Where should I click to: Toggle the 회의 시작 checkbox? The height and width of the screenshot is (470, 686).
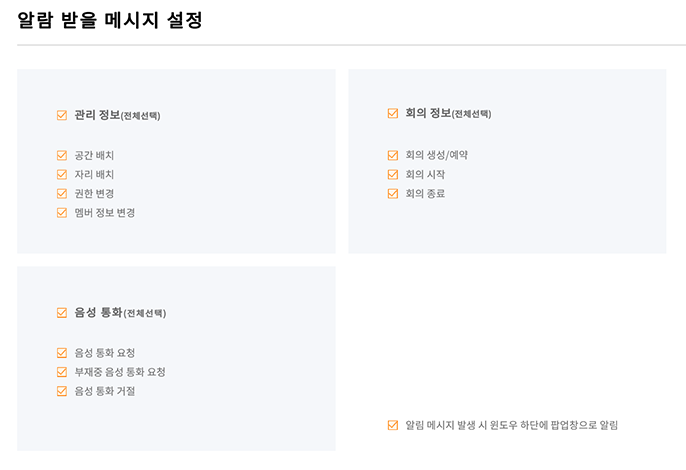(x=393, y=175)
